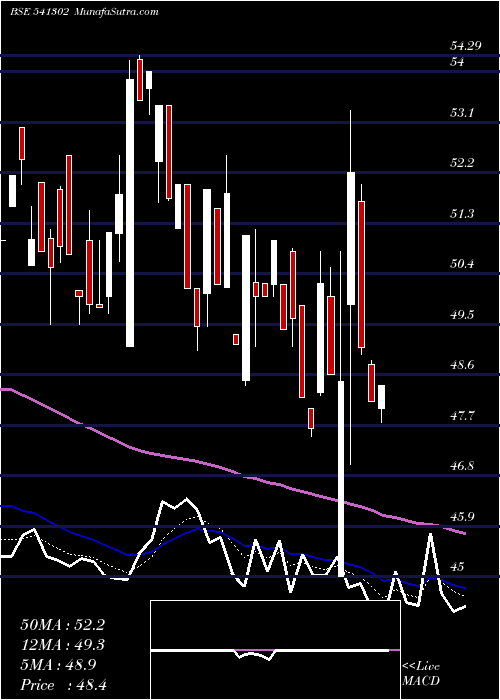Viewport: 500px width, 700px height.
Task: Click inside the MACD histogram panel
Action: (275, 650)
